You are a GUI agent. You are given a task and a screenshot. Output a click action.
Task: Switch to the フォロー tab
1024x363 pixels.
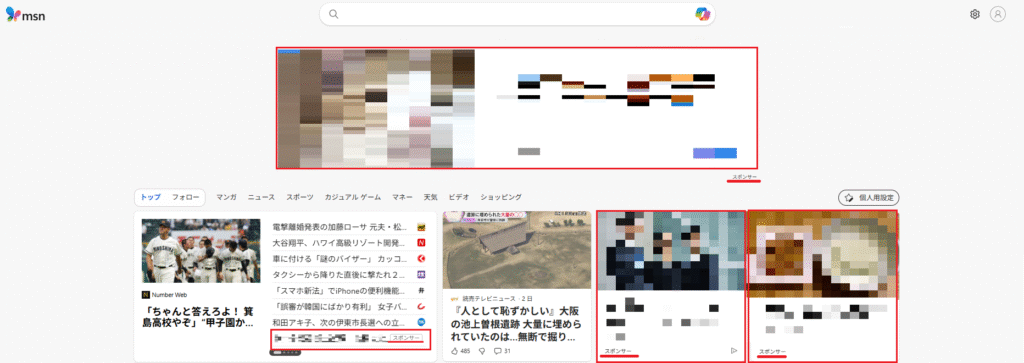(185, 197)
